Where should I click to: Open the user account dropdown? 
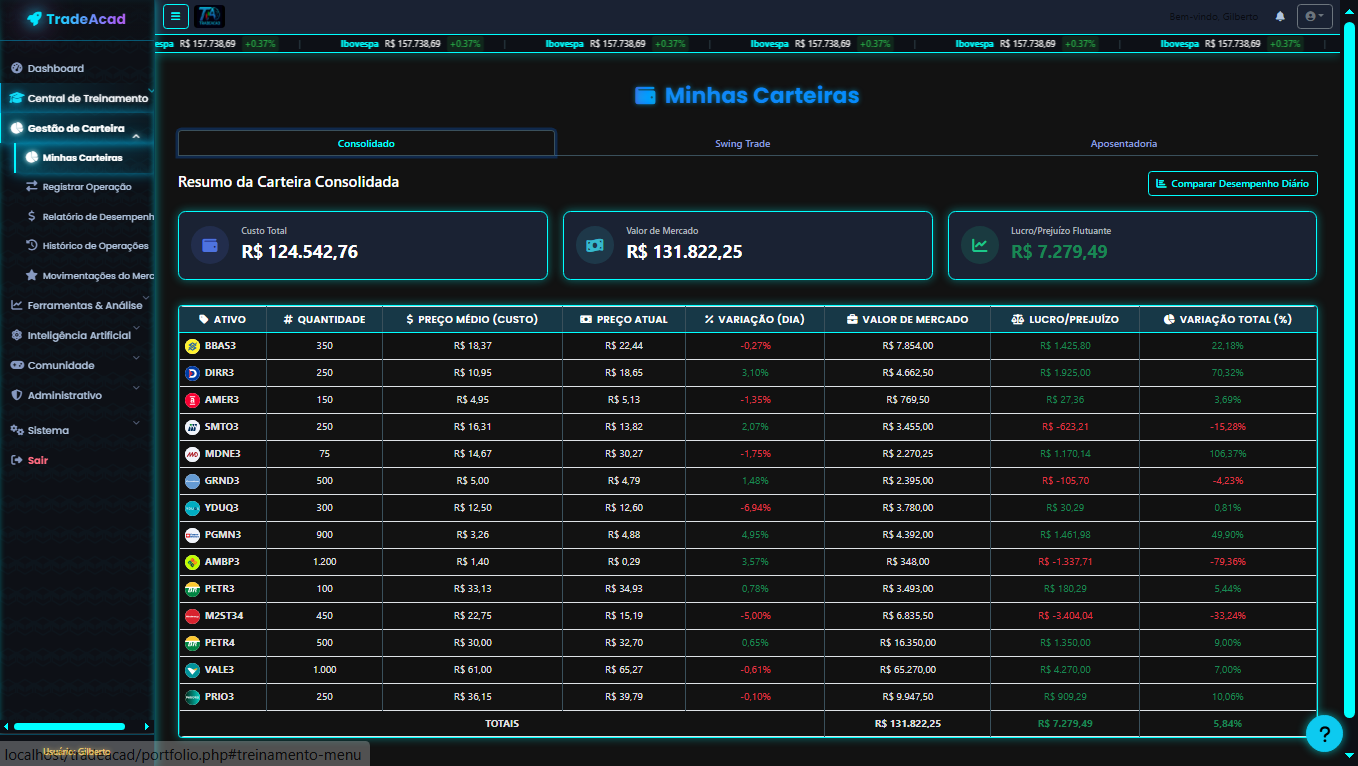tap(1314, 16)
